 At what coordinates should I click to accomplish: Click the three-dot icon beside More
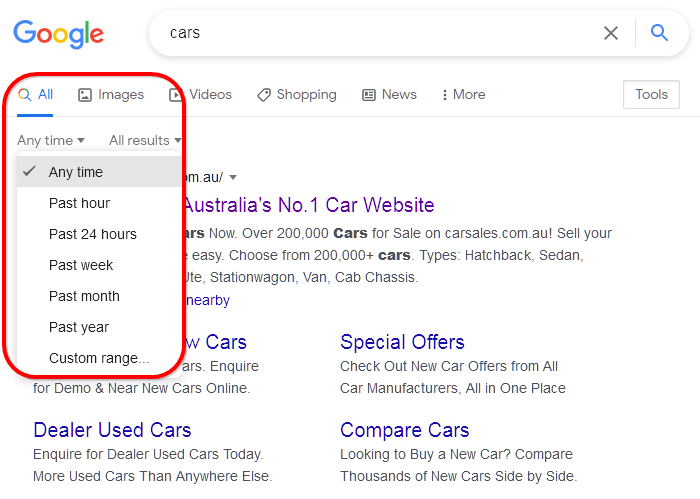(x=444, y=95)
